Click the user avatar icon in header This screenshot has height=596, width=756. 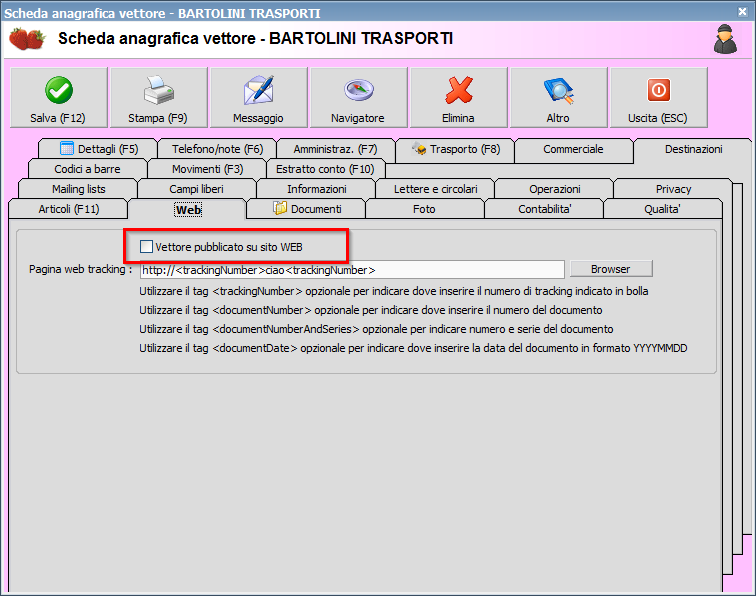coord(725,39)
